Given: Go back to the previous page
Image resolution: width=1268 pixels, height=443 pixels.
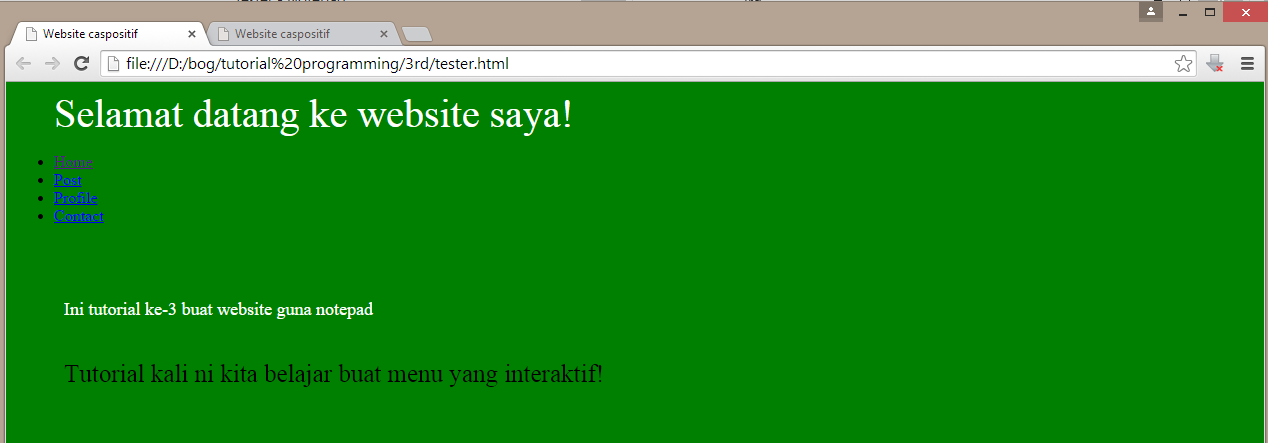Looking at the screenshot, I should click(x=24, y=64).
